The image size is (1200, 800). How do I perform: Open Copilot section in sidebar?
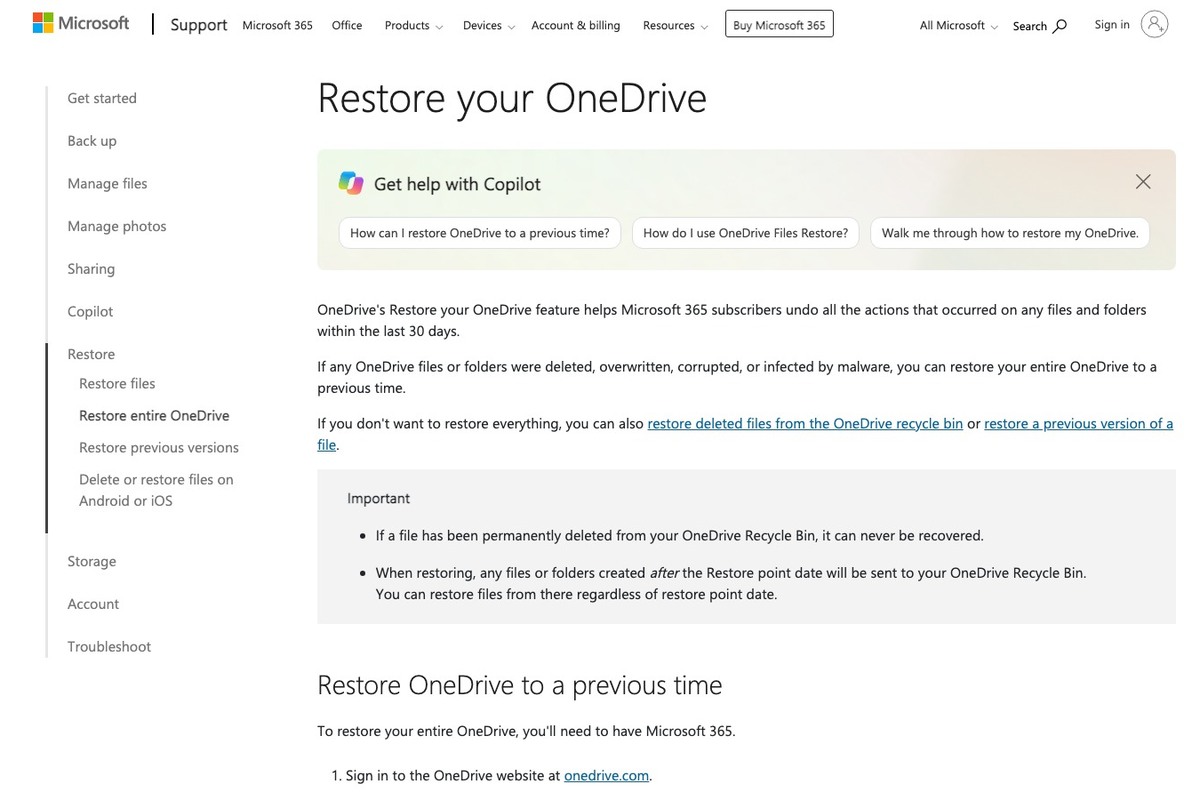[x=90, y=311]
